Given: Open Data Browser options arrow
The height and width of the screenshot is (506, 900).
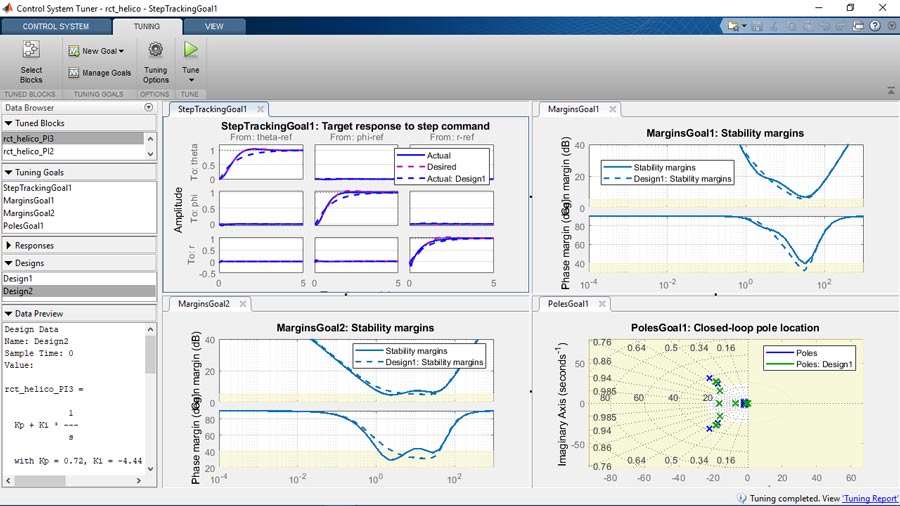Looking at the screenshot, I should coord(148,108).
